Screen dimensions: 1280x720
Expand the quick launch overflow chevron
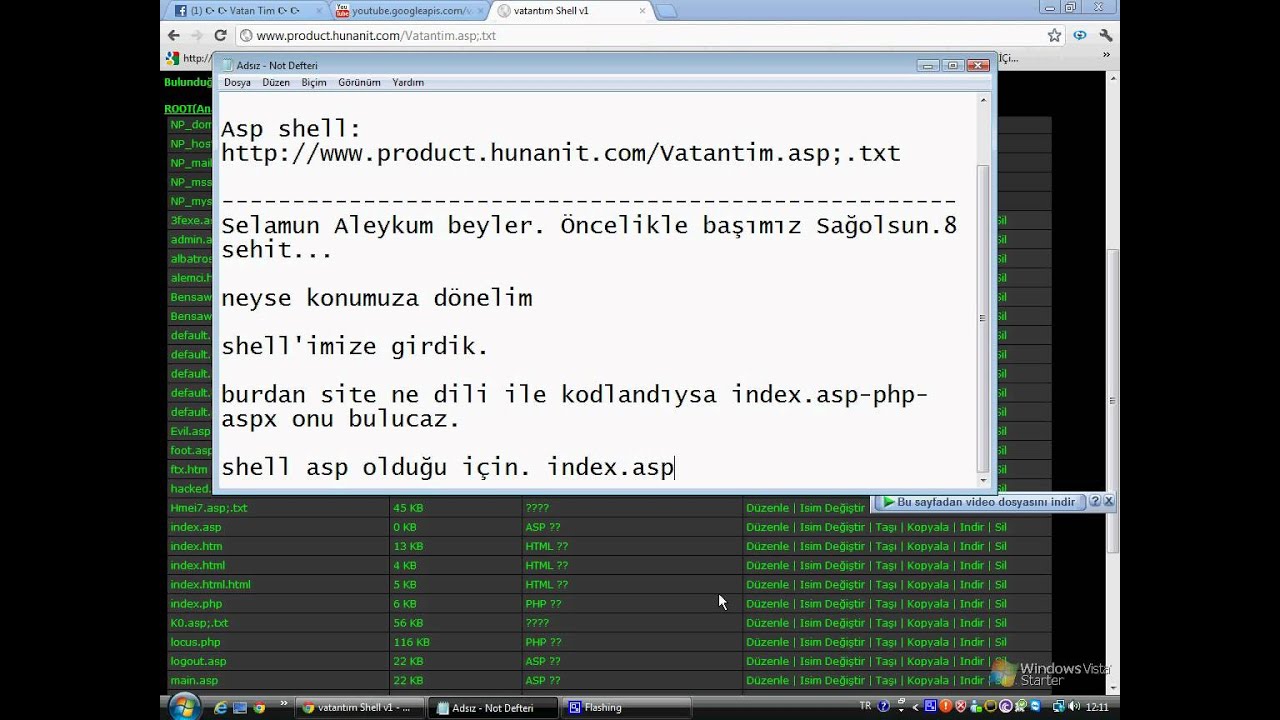coord(284,703)
